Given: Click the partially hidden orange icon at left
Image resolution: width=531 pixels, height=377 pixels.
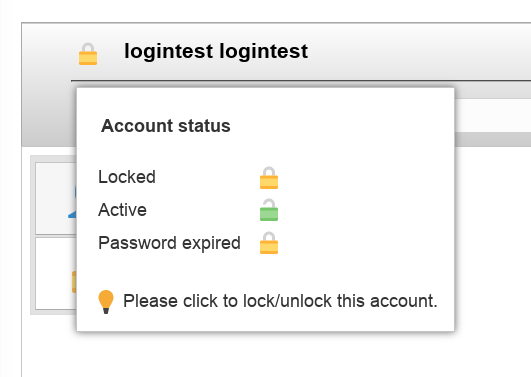Looking at the screenshot, I should point(74,282).
